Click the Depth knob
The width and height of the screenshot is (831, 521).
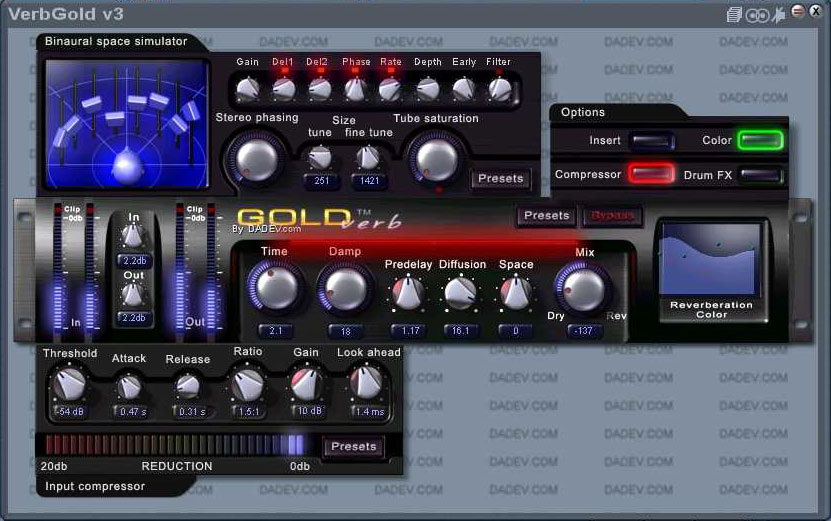(428, 89)
